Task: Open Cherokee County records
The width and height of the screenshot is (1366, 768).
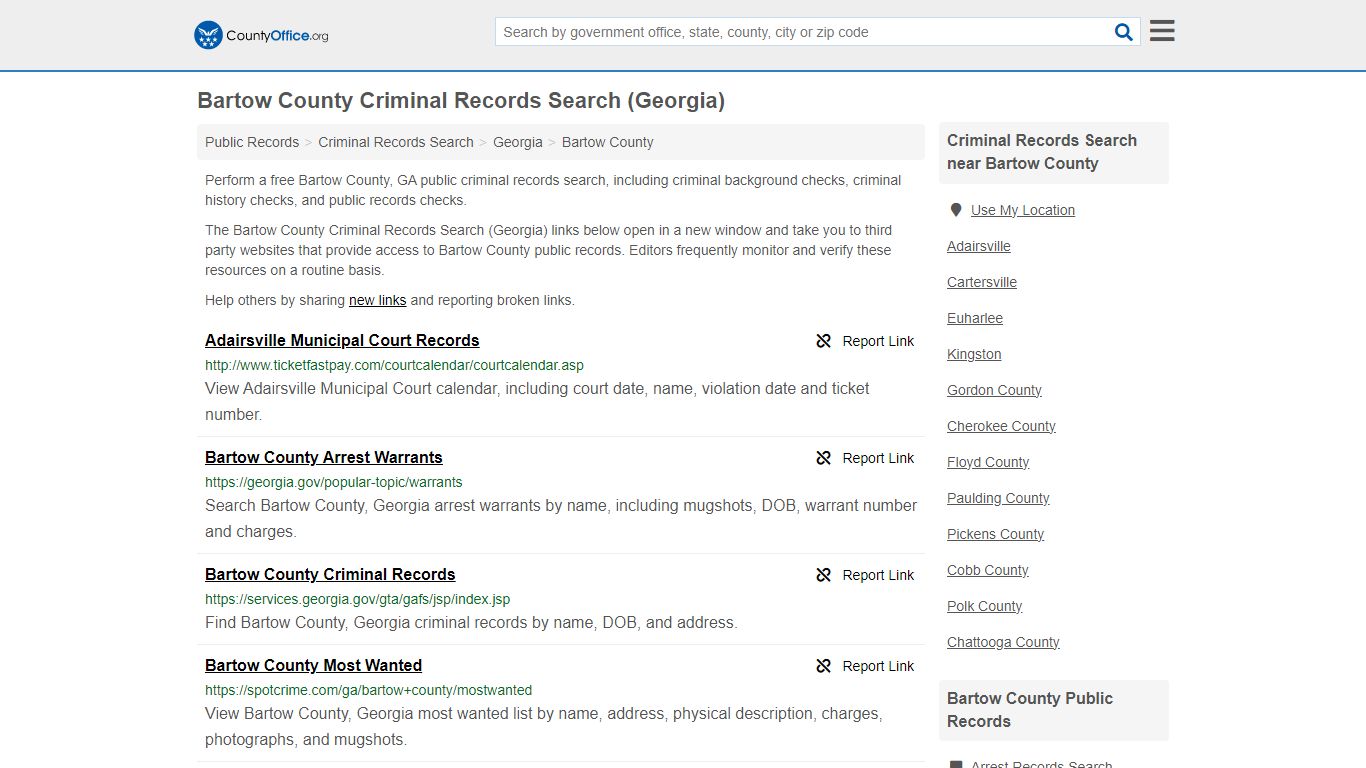Action: pos(1001,426)
